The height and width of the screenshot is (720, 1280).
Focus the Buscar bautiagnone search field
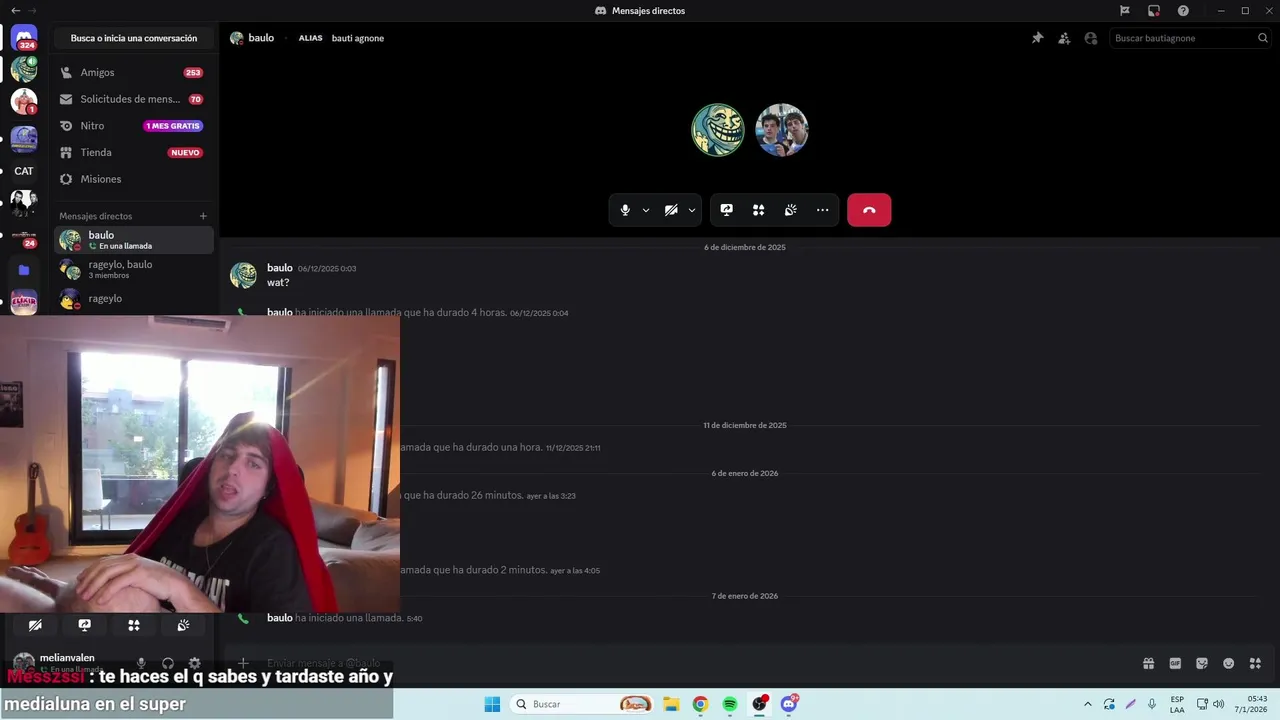click(x=1190, y=38)
